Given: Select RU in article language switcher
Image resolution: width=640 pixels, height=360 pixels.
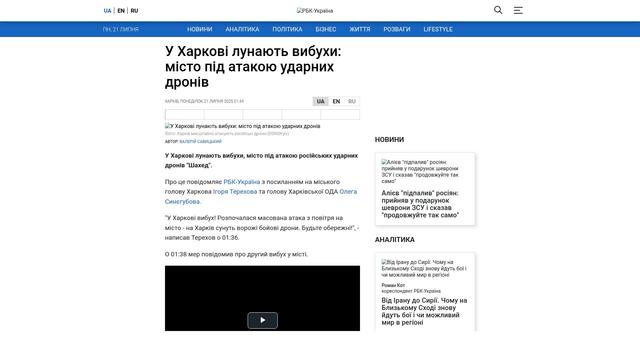Looking at the screenshot, I should pyautogui.click(x=352, y=101).
